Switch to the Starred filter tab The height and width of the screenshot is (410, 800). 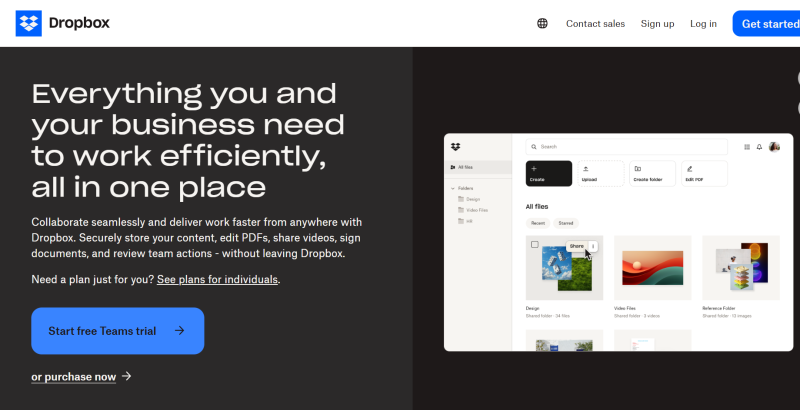click(x=566, y=223)
